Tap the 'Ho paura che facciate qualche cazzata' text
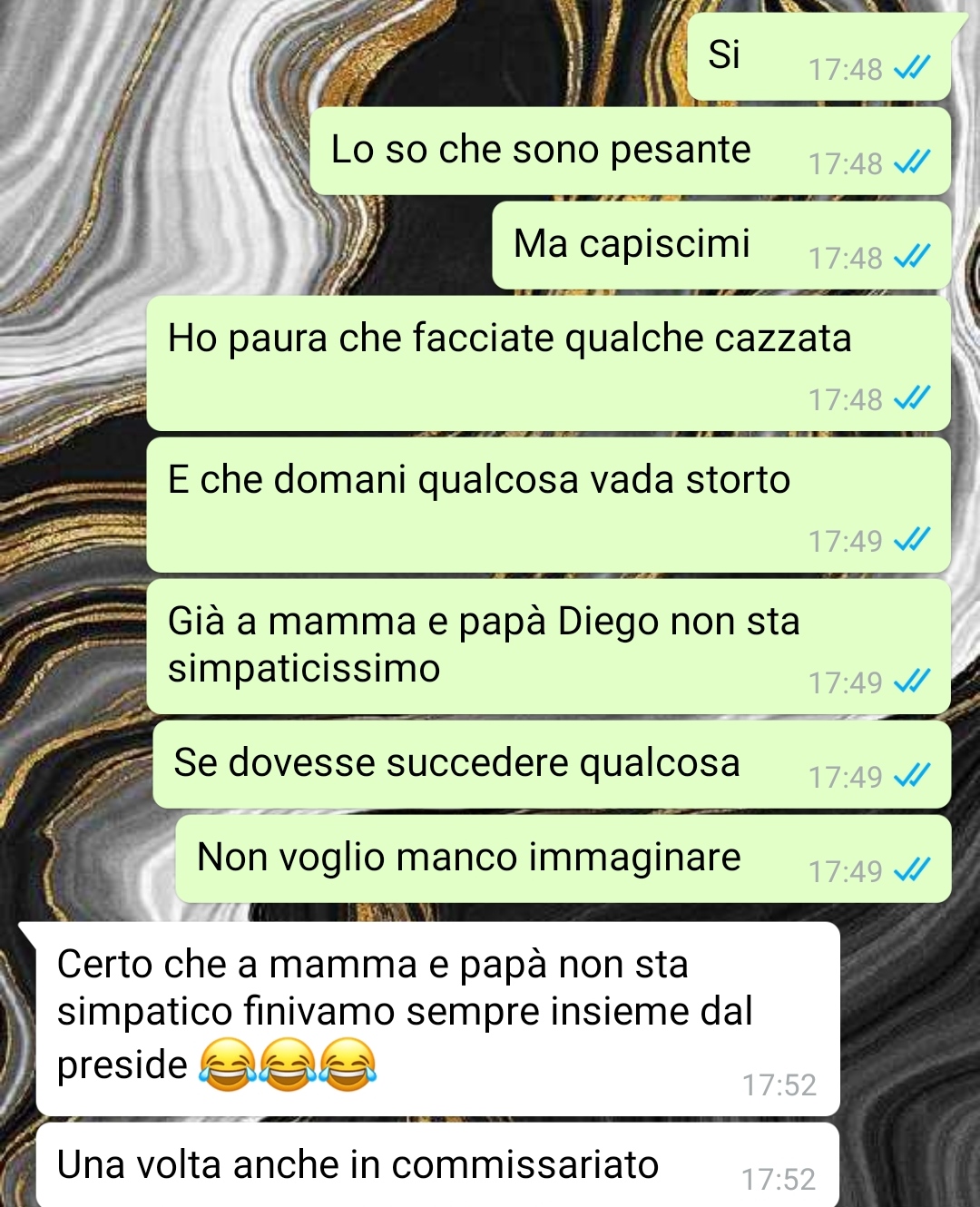 [x=509, y=339]
